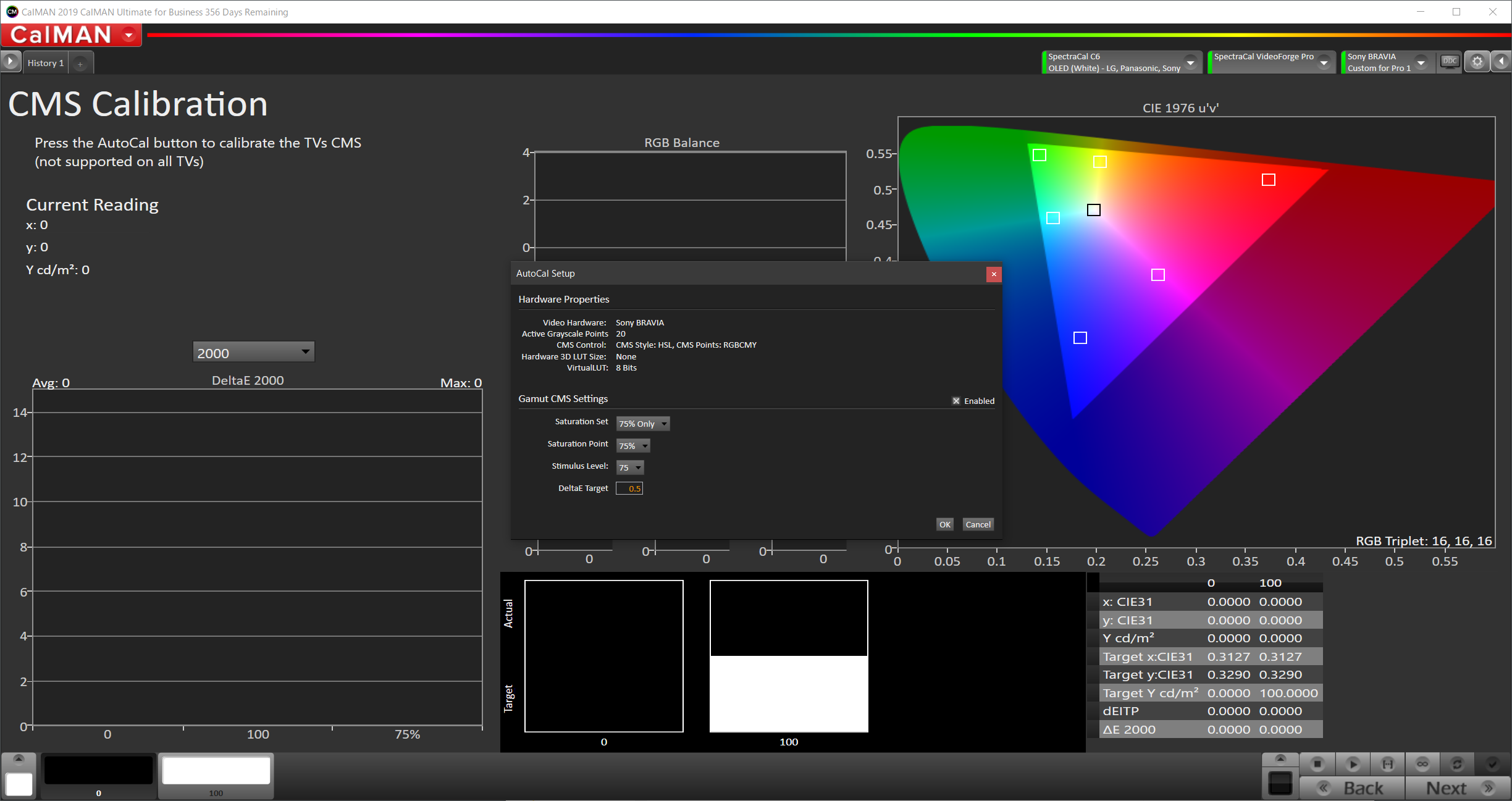This screenshot has height=801, width=1512.
Task: Select the white 100 pattern in bottom strip
Action: pos(216,775)
